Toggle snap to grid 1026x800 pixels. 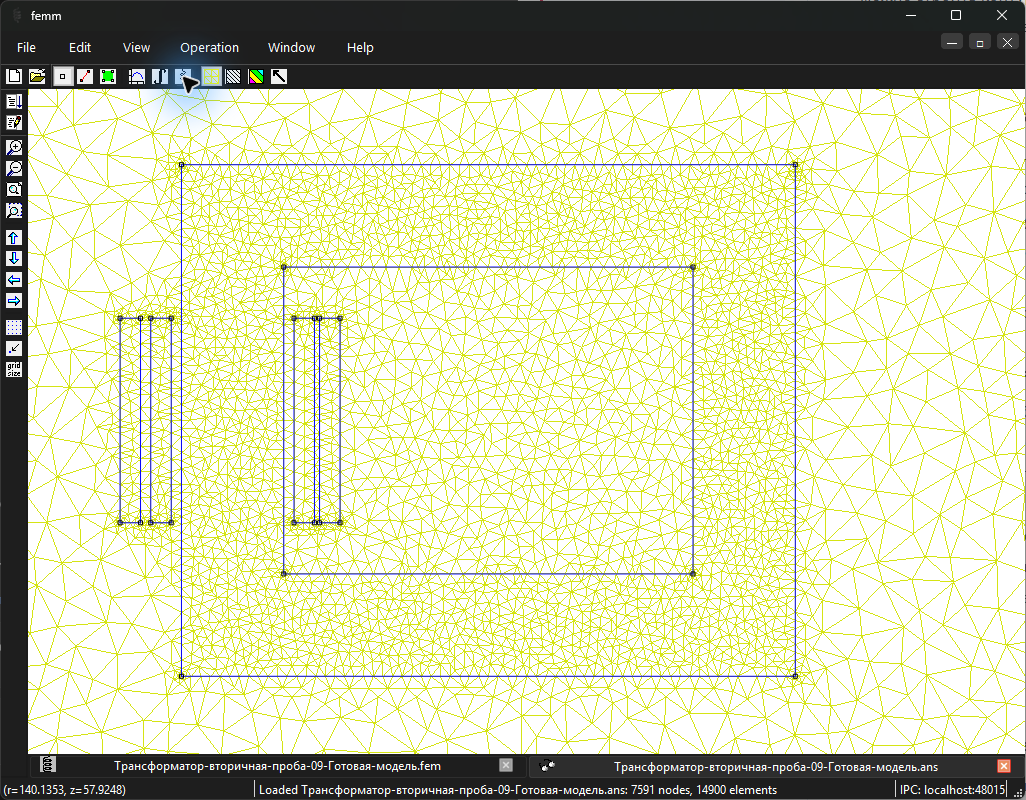(14, 348)
